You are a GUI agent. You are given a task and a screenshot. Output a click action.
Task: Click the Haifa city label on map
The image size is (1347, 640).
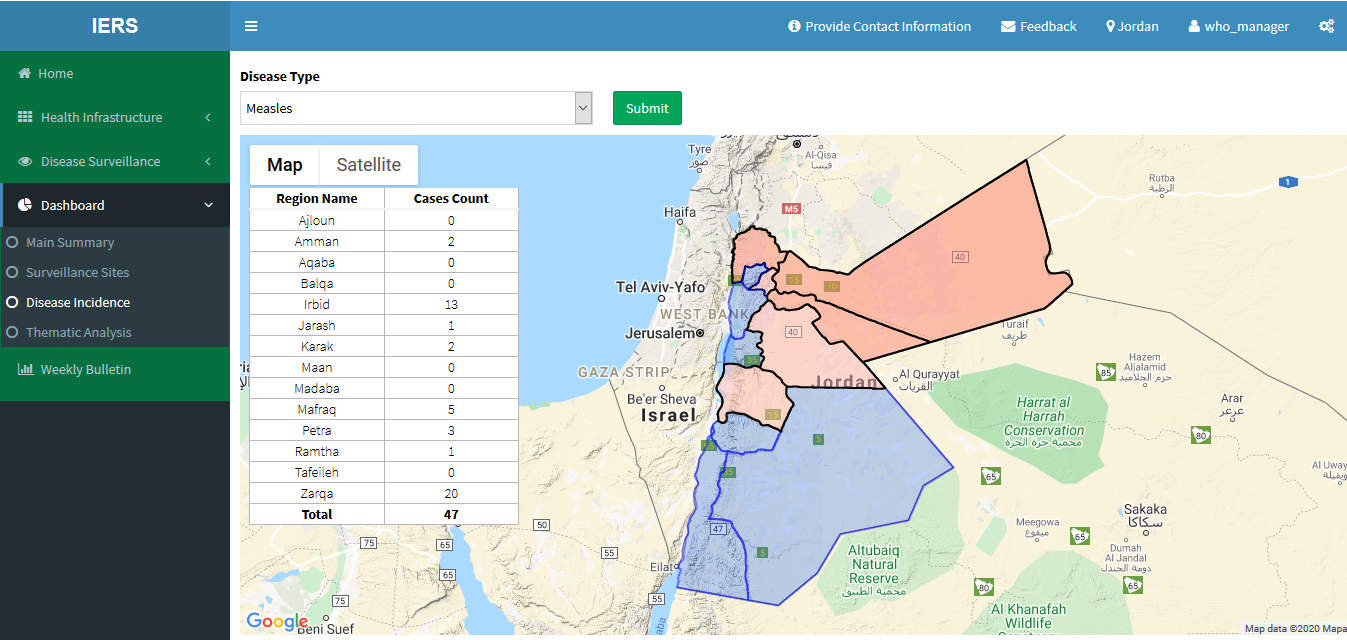coord(680,212)
